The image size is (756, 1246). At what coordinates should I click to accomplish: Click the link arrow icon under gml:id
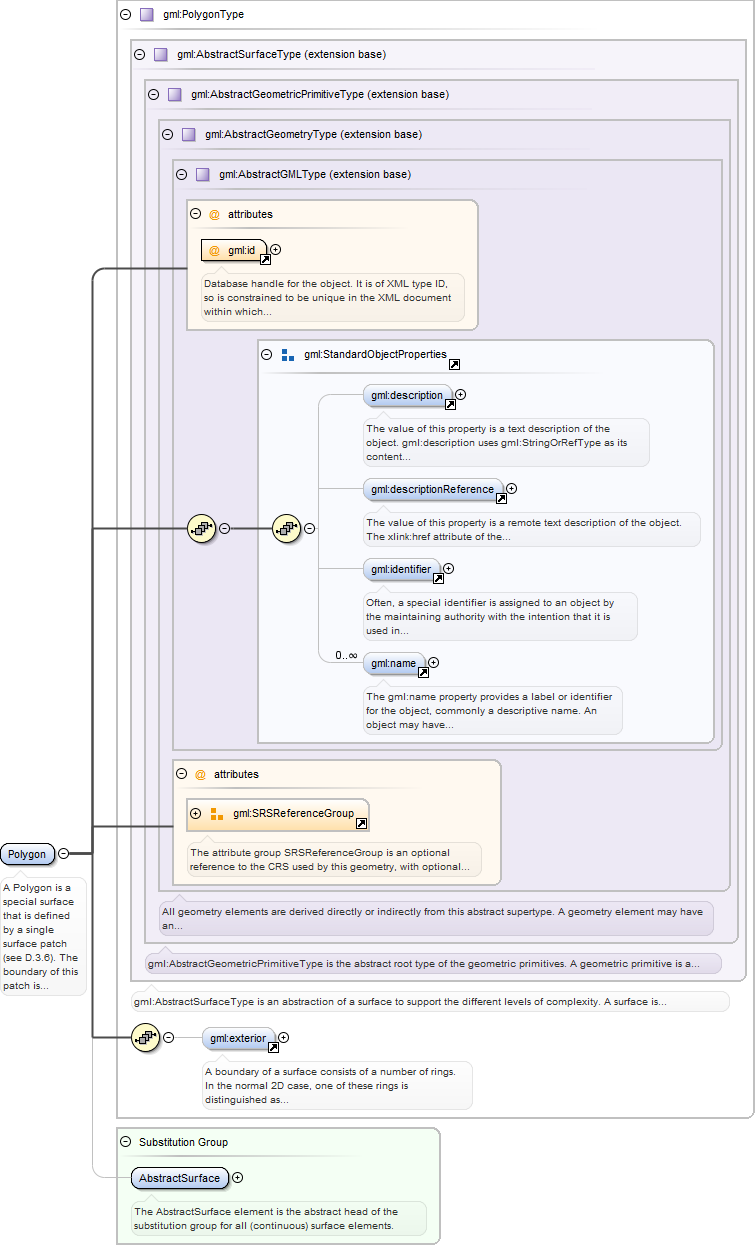click(266, 260)
